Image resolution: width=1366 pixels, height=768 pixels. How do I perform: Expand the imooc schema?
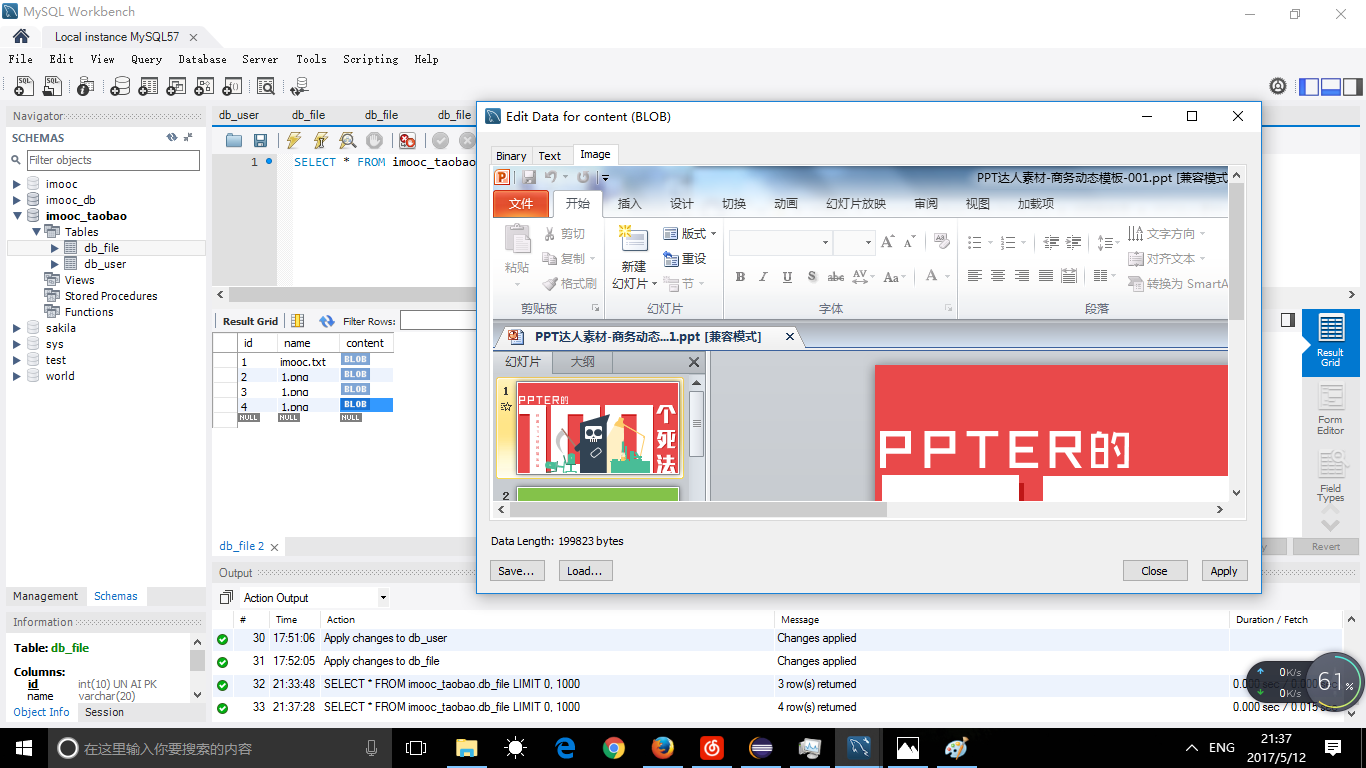tap(17, 184)
